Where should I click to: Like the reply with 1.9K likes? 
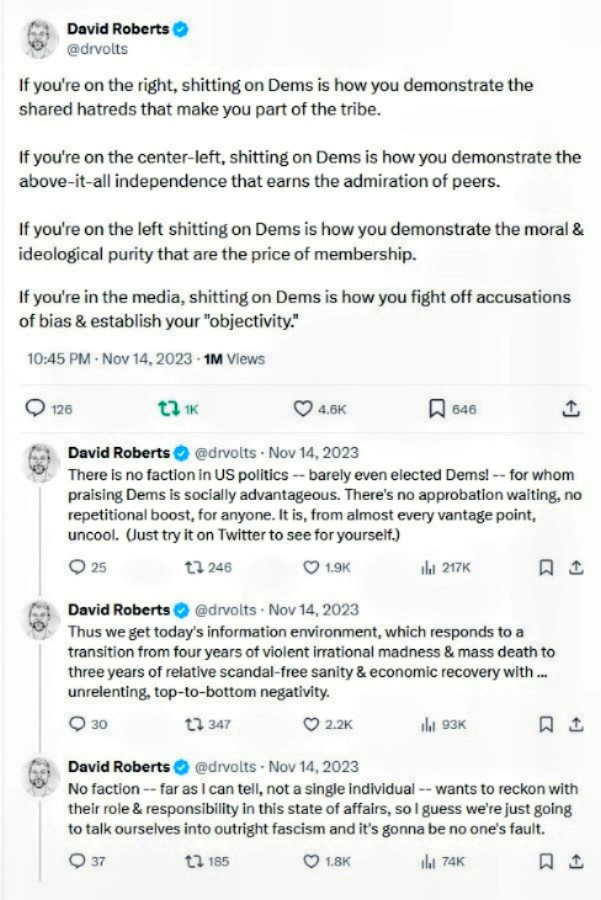[311, 567]
